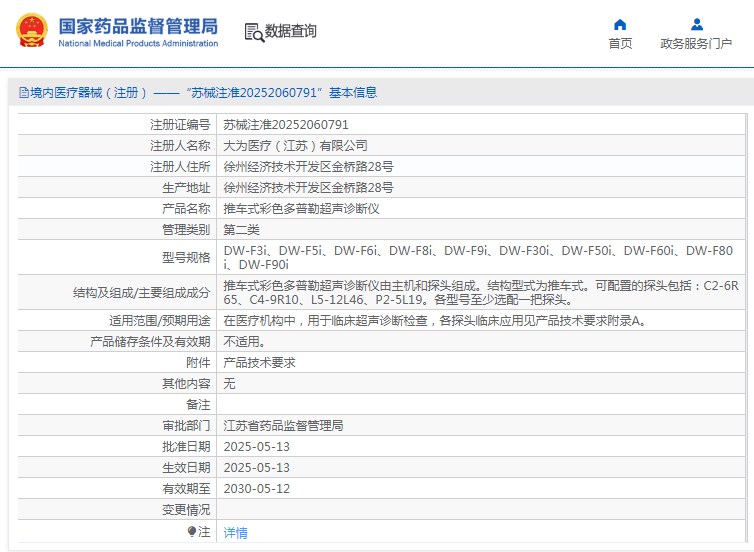Click the 政务服务门户 person icon
Image resolution: width=754 pixels, height=552 pixels.
[x=696, y=24]
